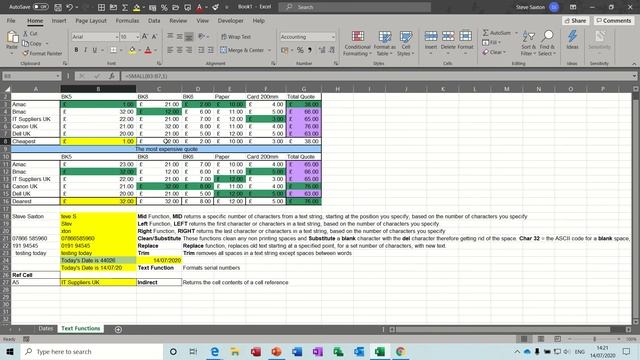This screenshot has width=640, height=360.
Task: Expand the Copy dropdown arrow
Action: tap(47, 43)
